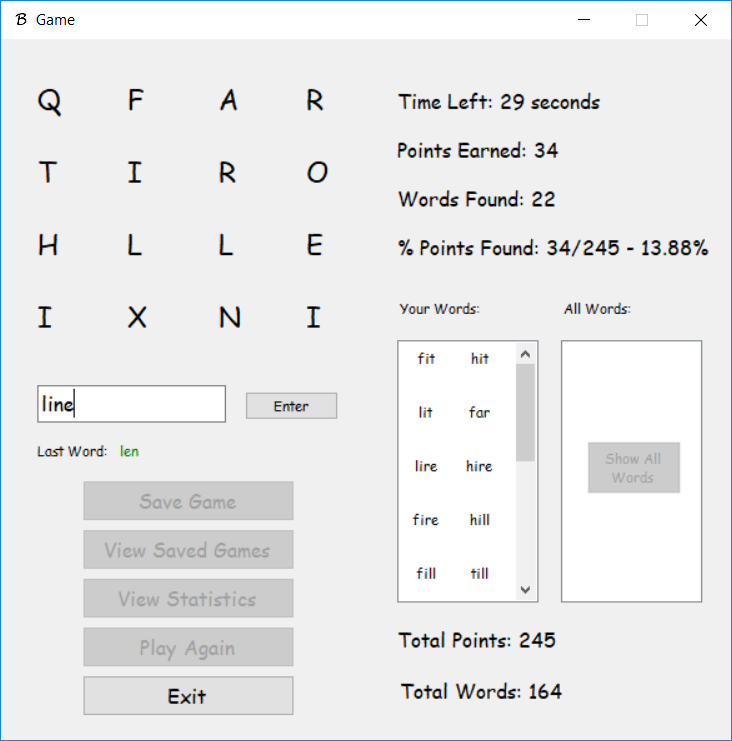Select the word 'hire' in Your Words
Screen dimensions: 732x741
[479, 466]
